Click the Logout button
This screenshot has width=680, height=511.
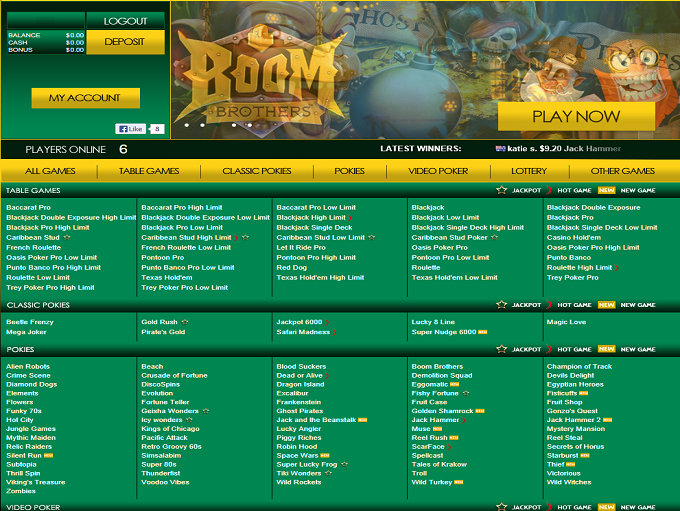coord(125,21)
